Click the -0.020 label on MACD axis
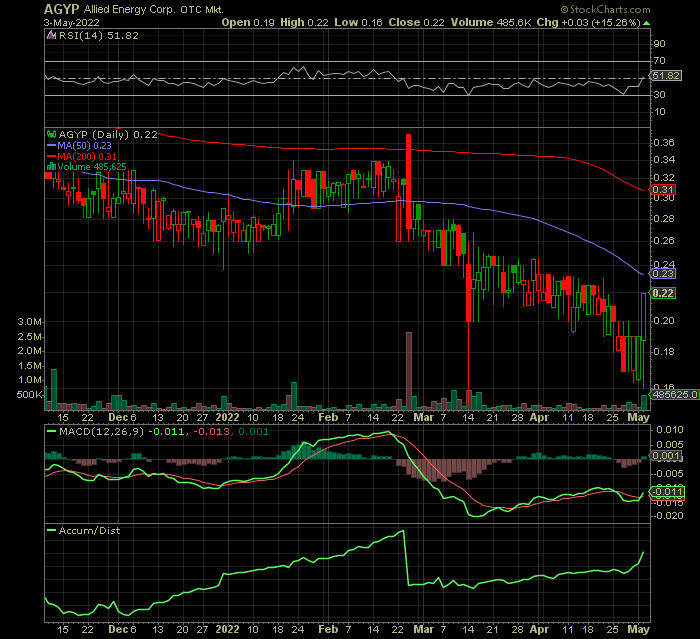The width and height of the screenshot is (700, 639). [668, 516]
